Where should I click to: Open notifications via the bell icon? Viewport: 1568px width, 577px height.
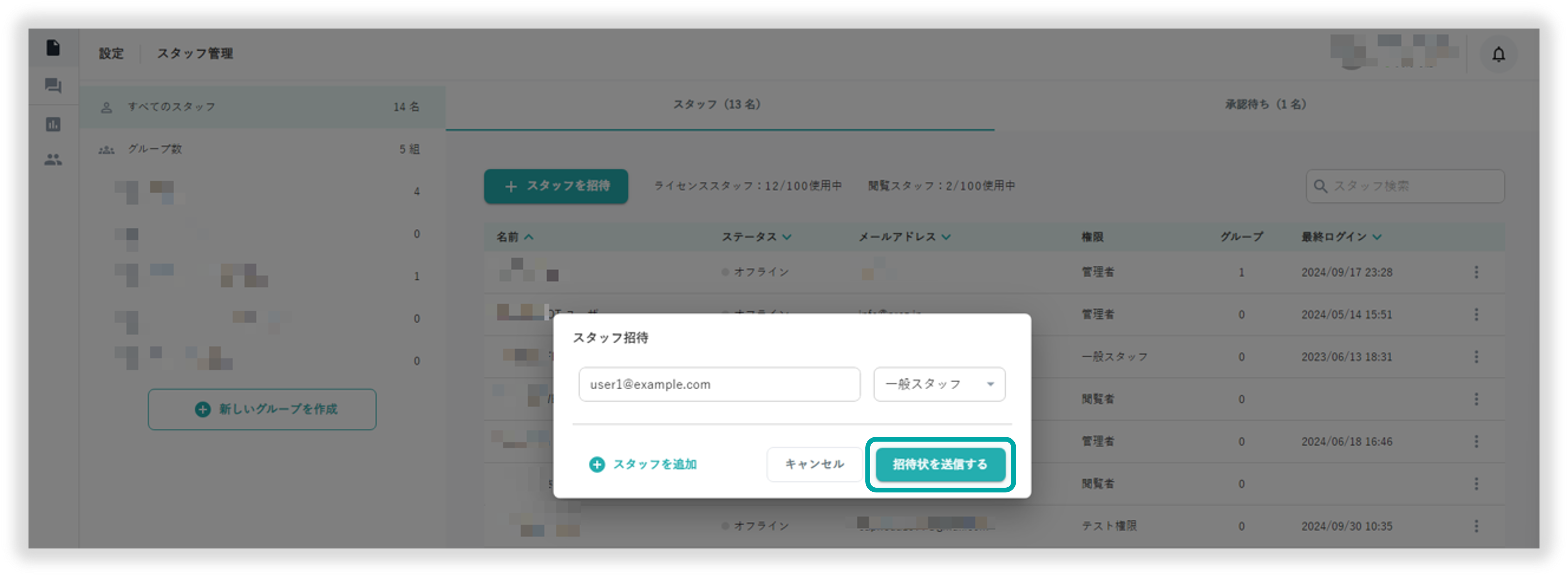pyautogui.click(x=1499, y=54)
